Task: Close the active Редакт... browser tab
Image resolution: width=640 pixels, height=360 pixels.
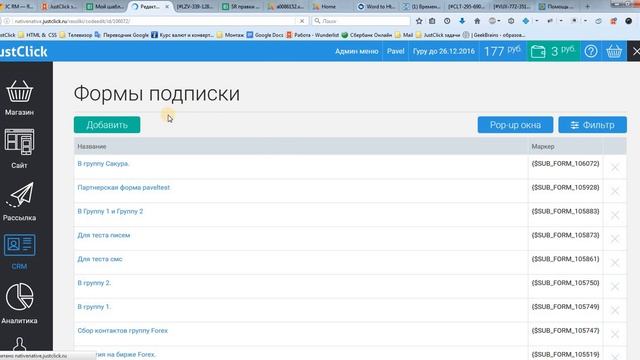Action: (167, 7)
